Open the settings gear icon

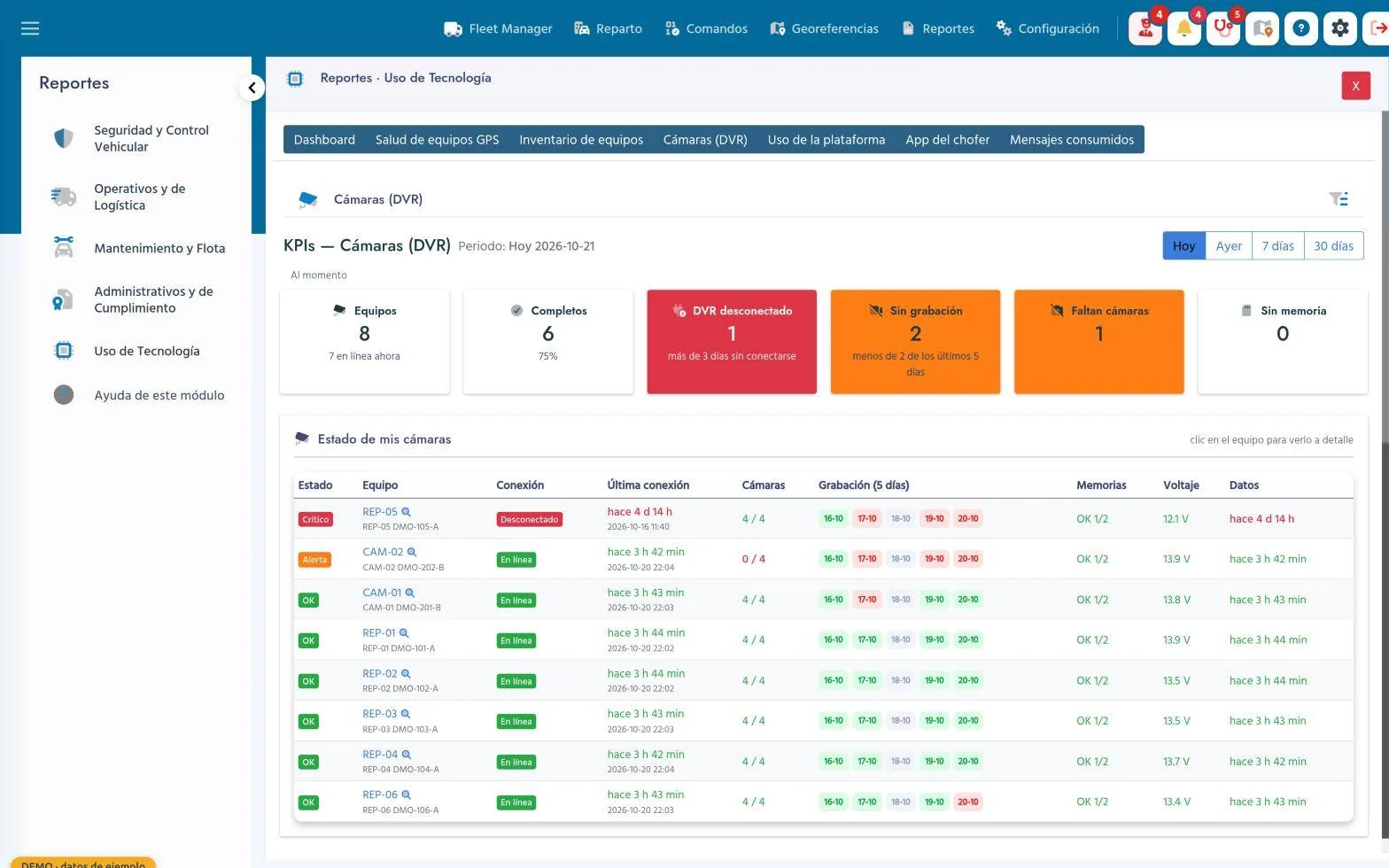click(1340, 28)
